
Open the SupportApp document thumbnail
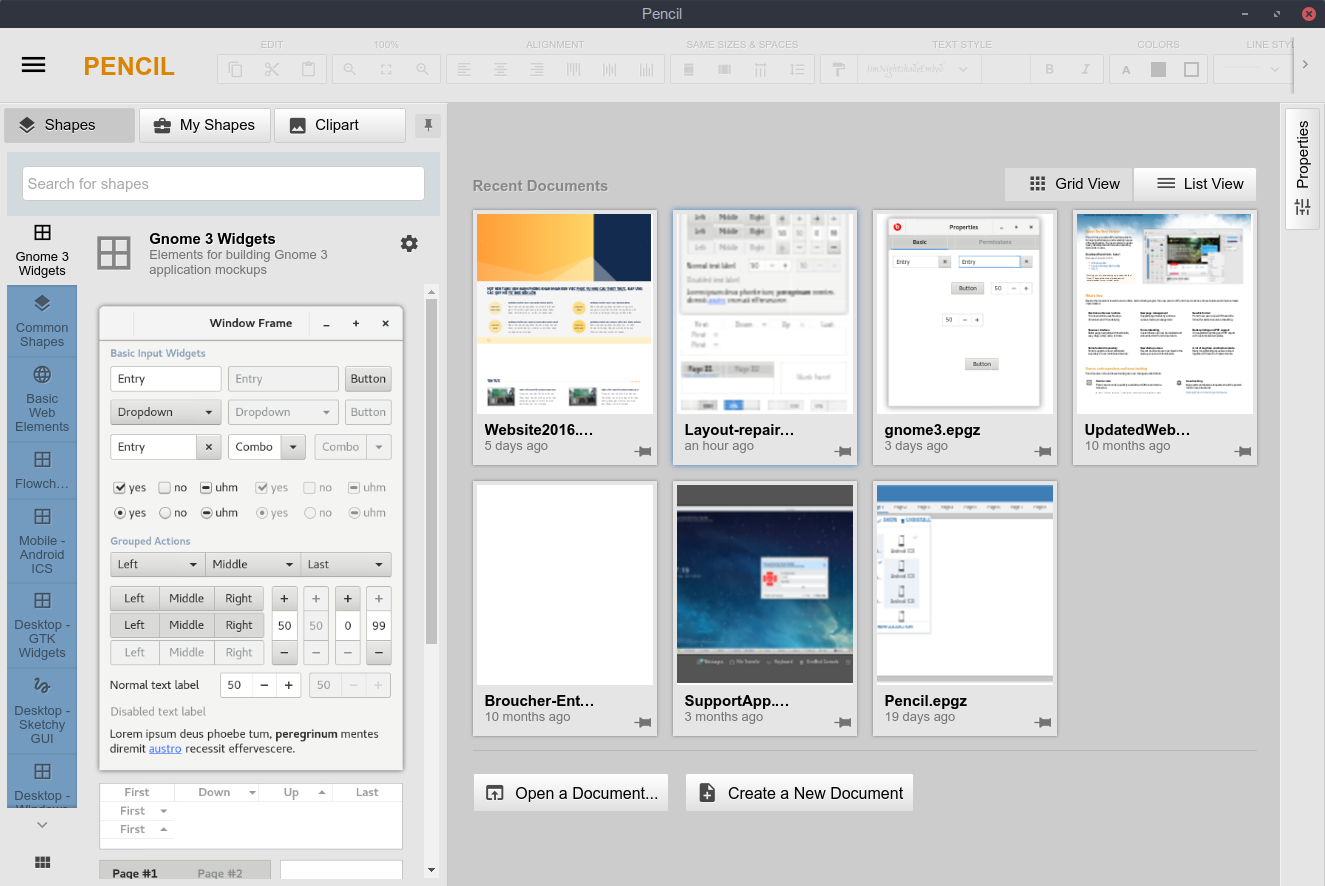click(765, 584)
